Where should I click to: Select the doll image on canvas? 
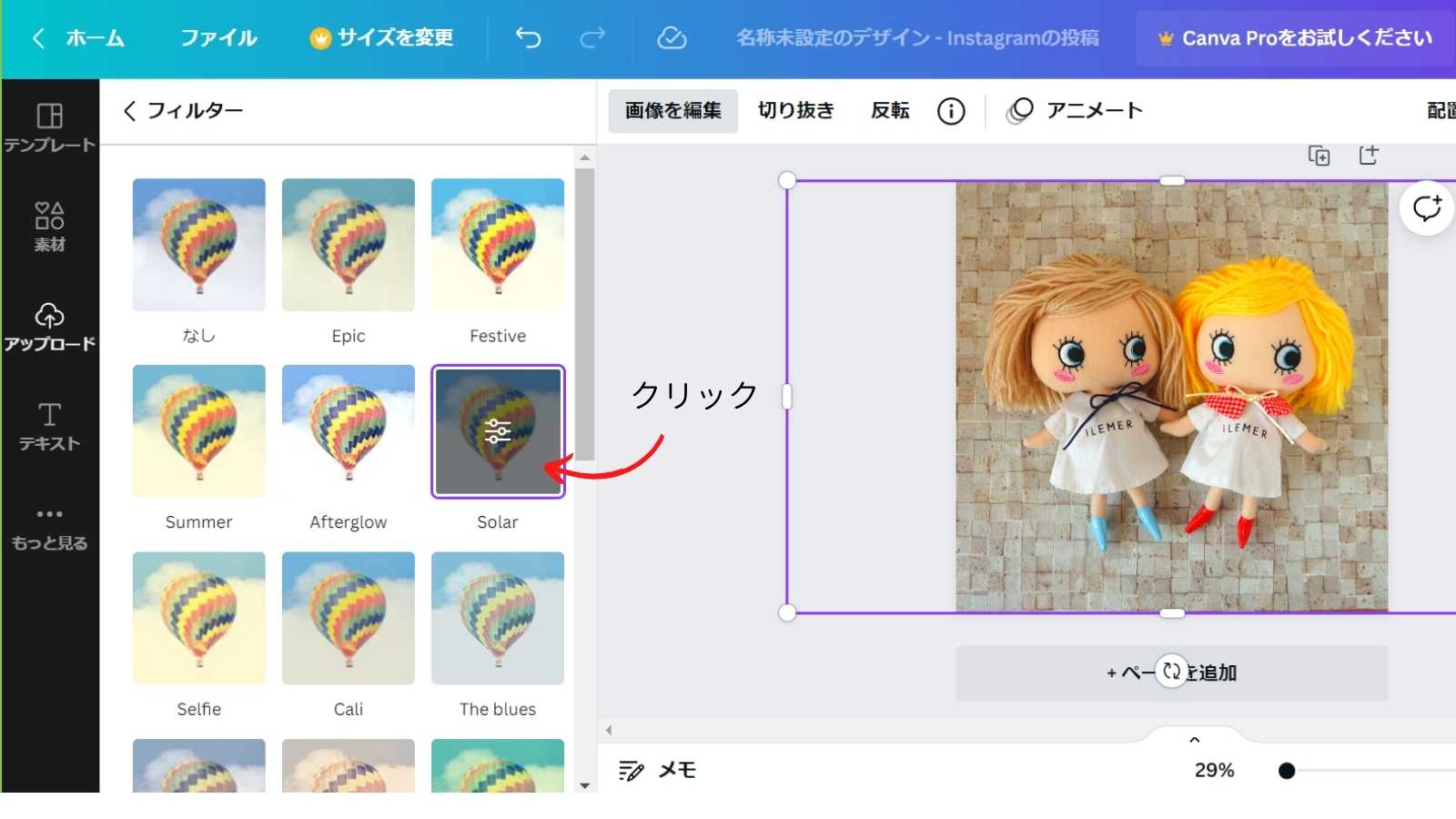[1172, 397]
